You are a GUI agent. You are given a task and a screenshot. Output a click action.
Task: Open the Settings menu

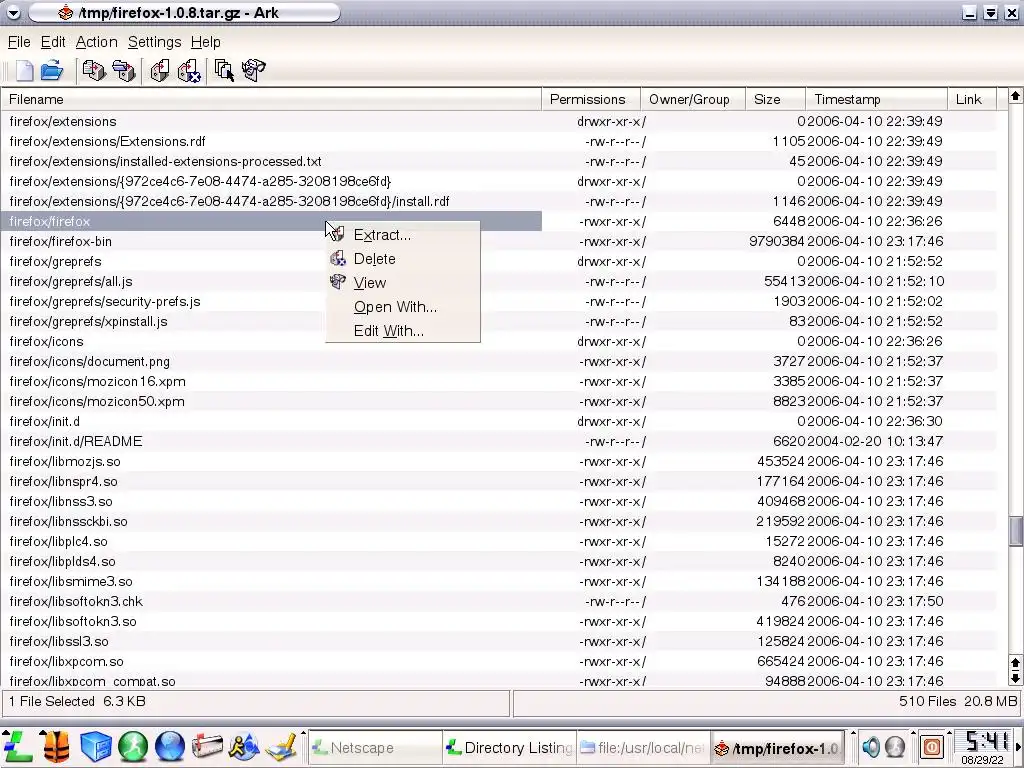coord(154,42)
